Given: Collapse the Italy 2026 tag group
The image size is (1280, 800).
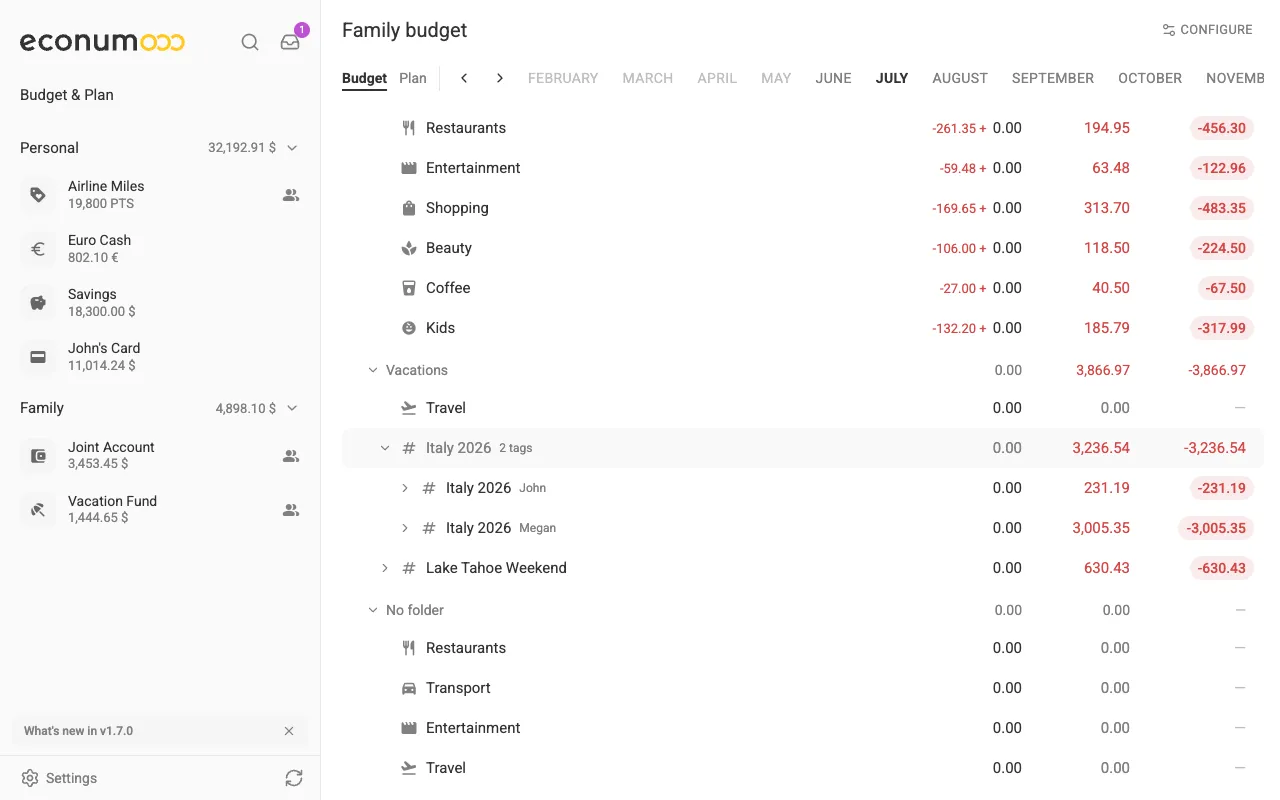Looking at the screenshot, I should (384, 448).
